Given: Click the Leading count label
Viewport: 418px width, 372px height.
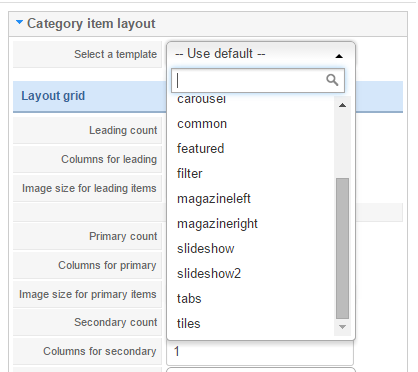Looking at the screenshot, I should pyautogui.click(x=123, y=130).
